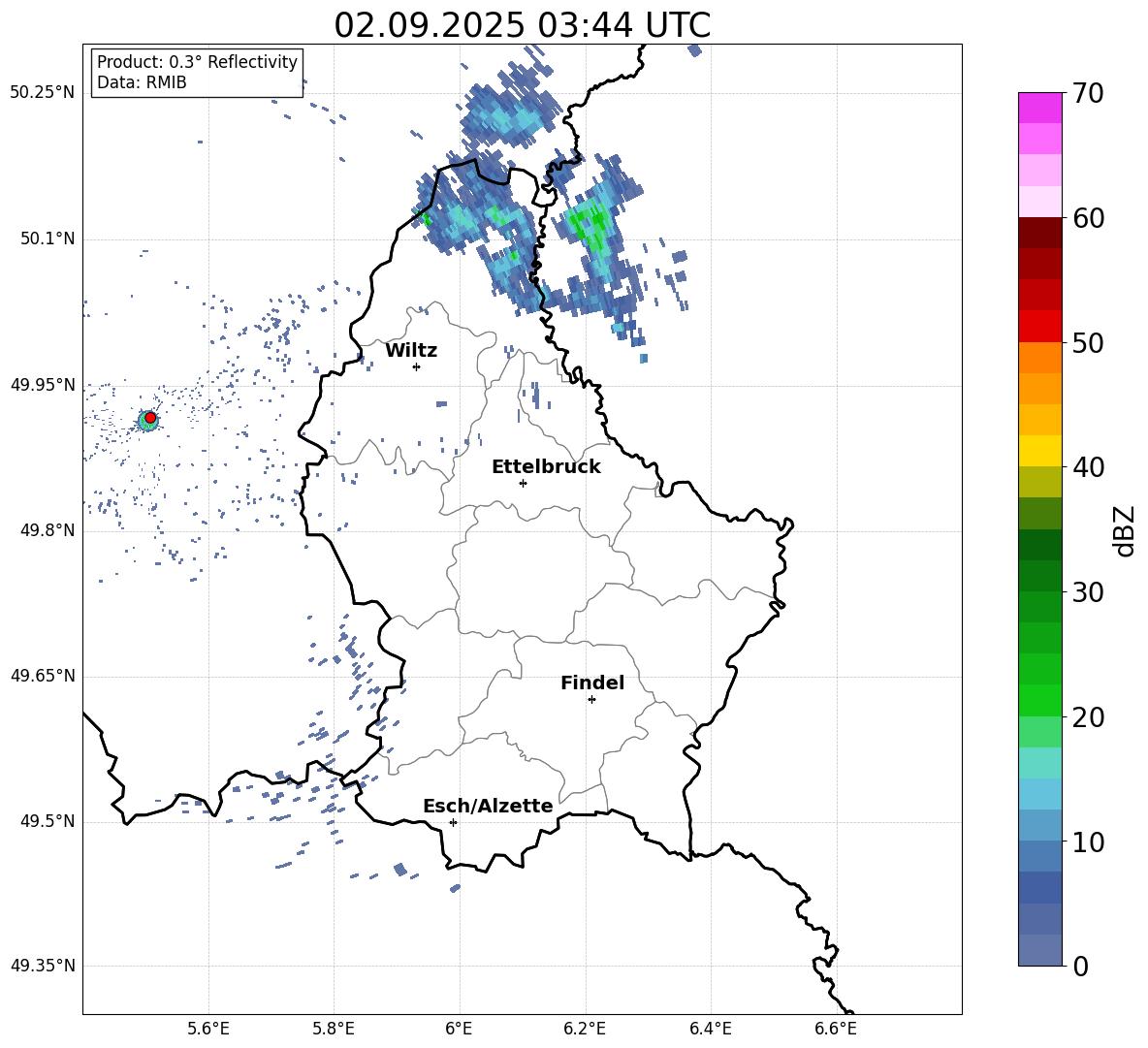Viewport: 1148px width, 1048px height.
Task: Click the Wiltz city label
Action: click(x=411, y=351)
